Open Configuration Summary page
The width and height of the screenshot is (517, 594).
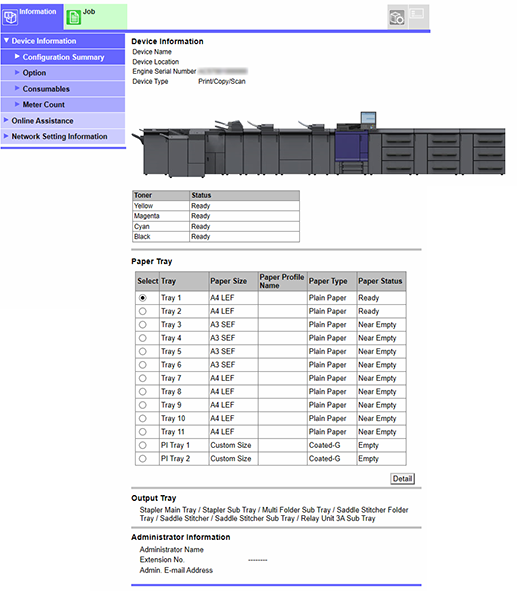point(63,57)
